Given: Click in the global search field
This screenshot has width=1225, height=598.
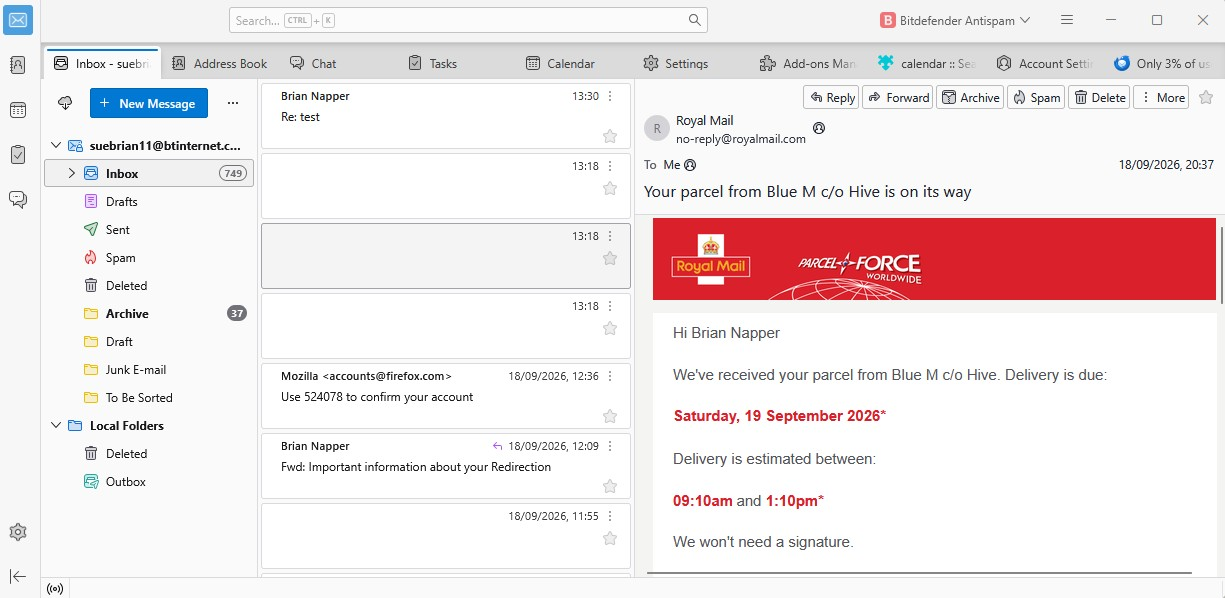Looking at the screenshot, I should tap(468, 20).
